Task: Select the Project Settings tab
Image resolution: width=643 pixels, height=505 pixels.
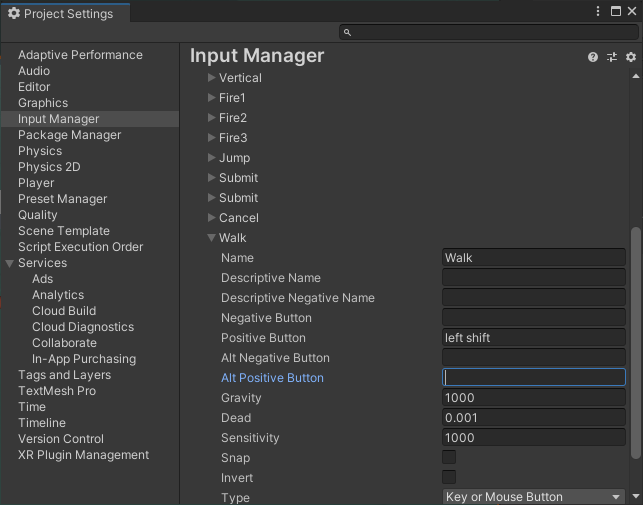Action: coord(66,14)
